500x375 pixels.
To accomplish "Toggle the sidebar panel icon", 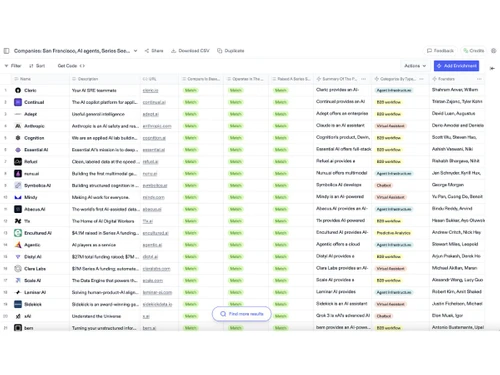I will [x=6, y=51].
